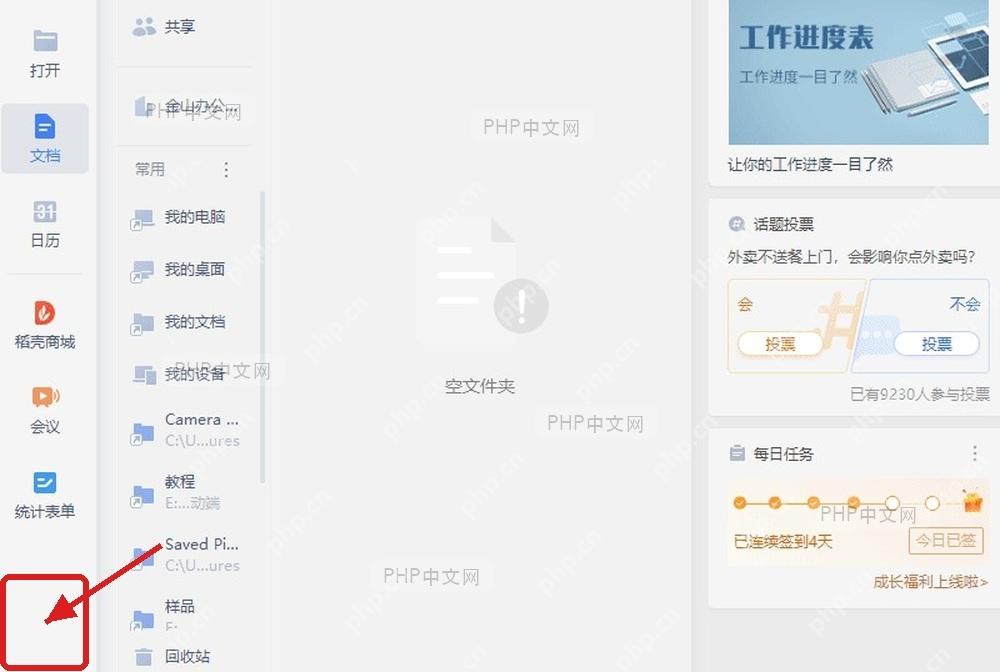Click the 我的文档 folder icon
The image size is (1000, 672).
[142, 324]
